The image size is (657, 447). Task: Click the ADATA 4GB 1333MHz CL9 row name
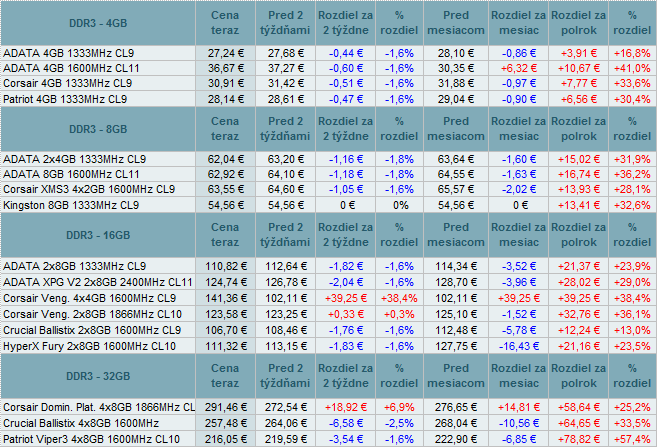[x=68, y=53]
